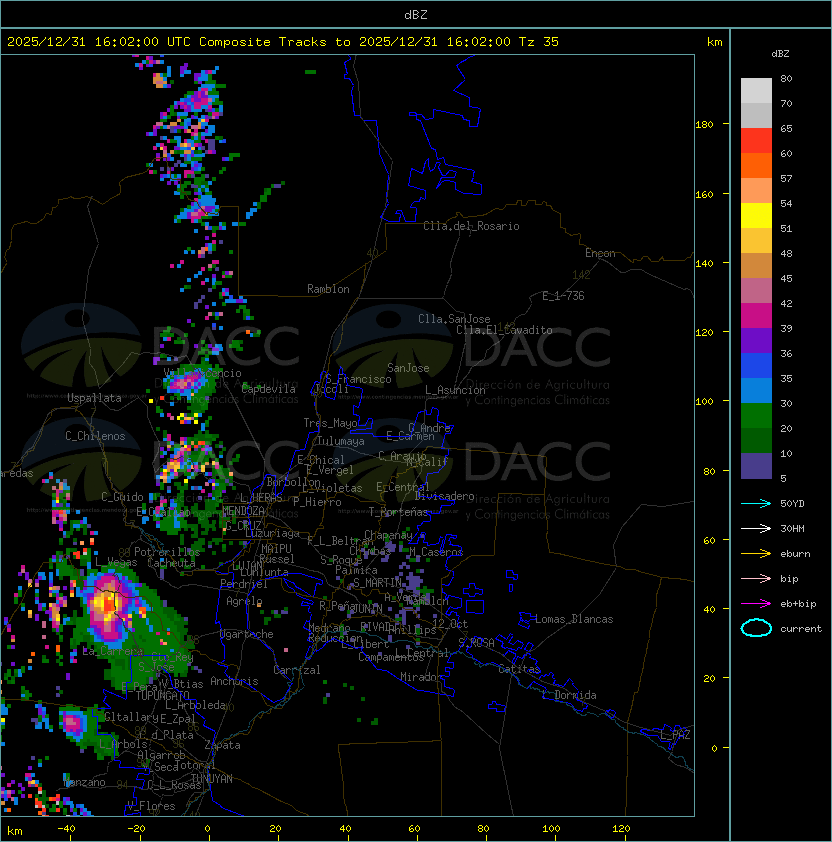Click the pink bip arrow in legend
Viewport: 832px width, 842px height.
tap(756, 578)
